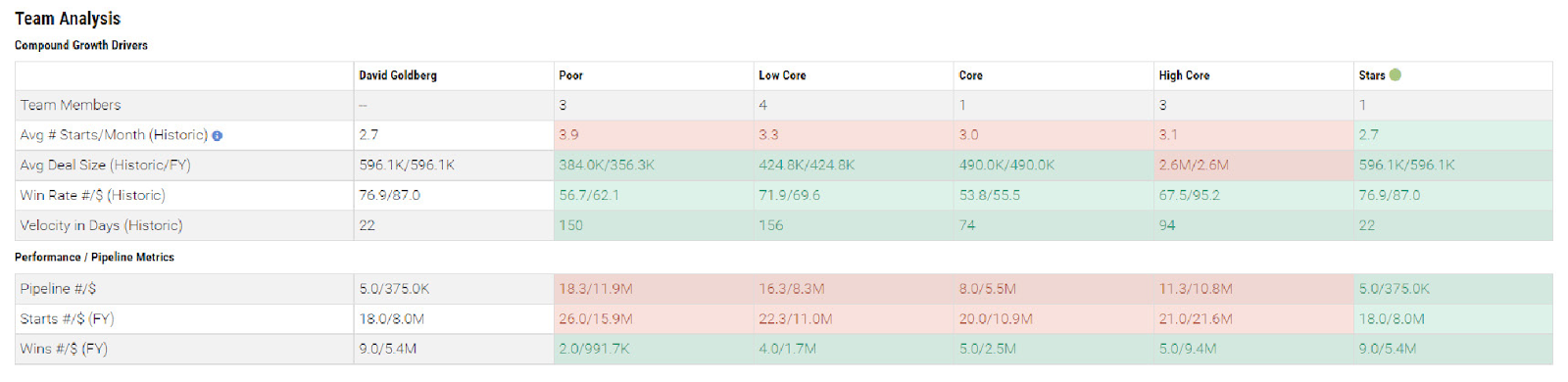The height and width of the screenshot is (382, 1568).
Task: Click info icon beside Avg # Starts/Month
Action: click(218, 136)
